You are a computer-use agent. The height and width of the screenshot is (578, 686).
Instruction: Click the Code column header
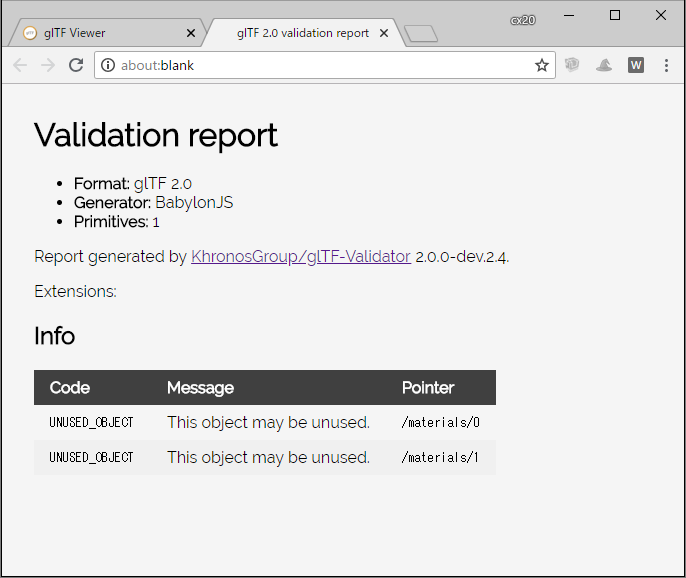pos(70,388)
